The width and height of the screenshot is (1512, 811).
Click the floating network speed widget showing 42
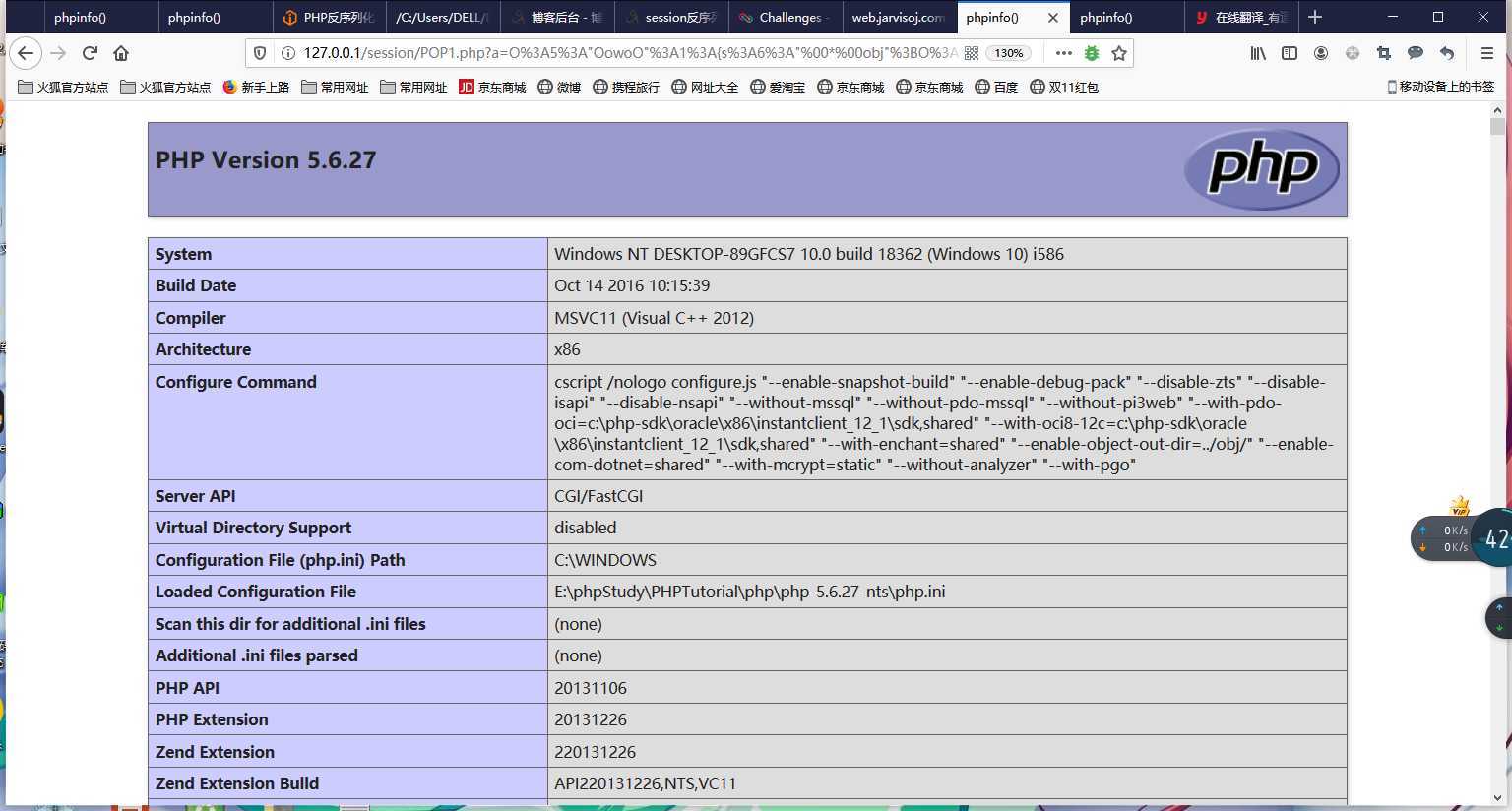(1461, 538)
